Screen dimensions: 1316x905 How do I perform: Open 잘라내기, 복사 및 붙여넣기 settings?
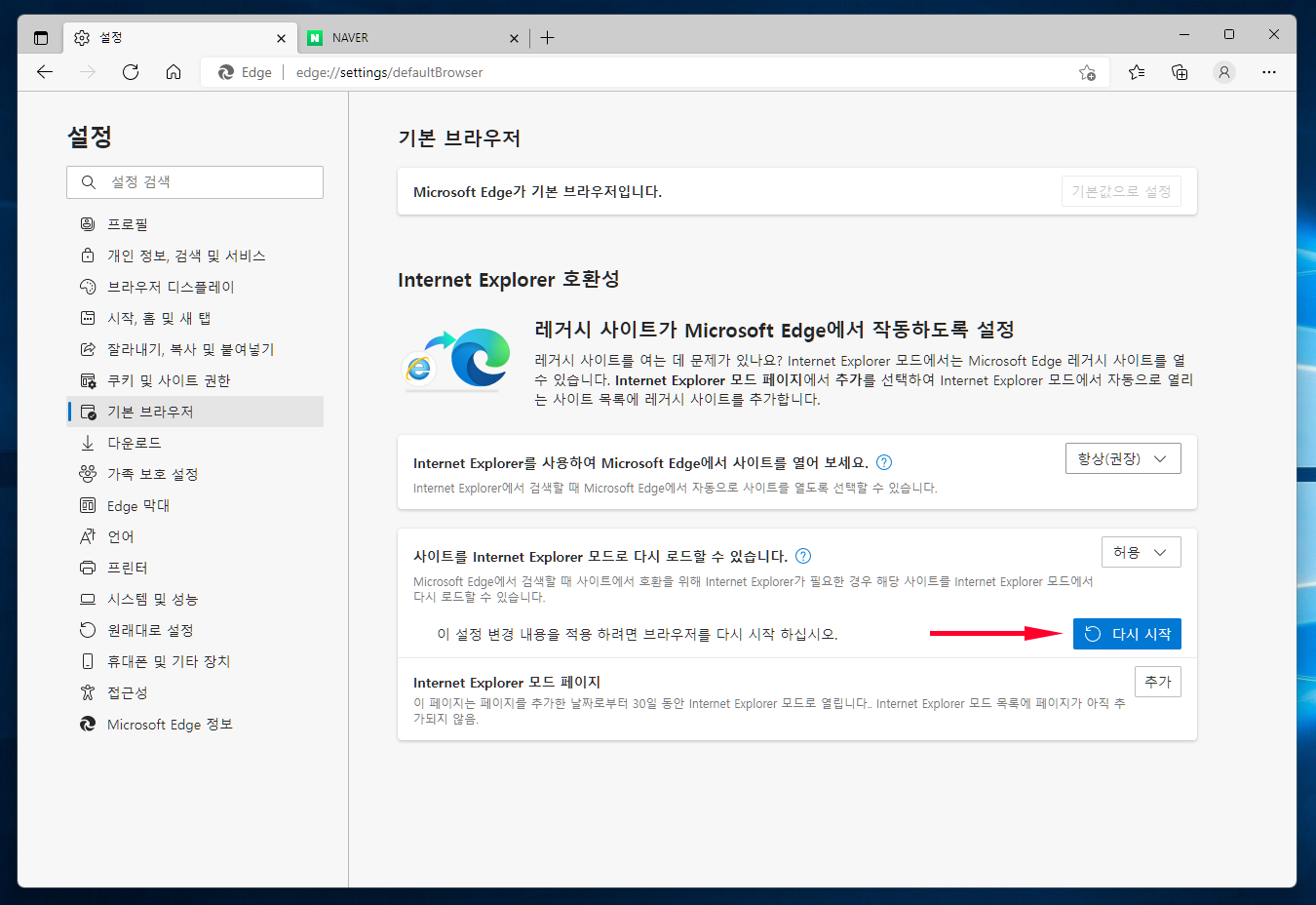(195, 349)
